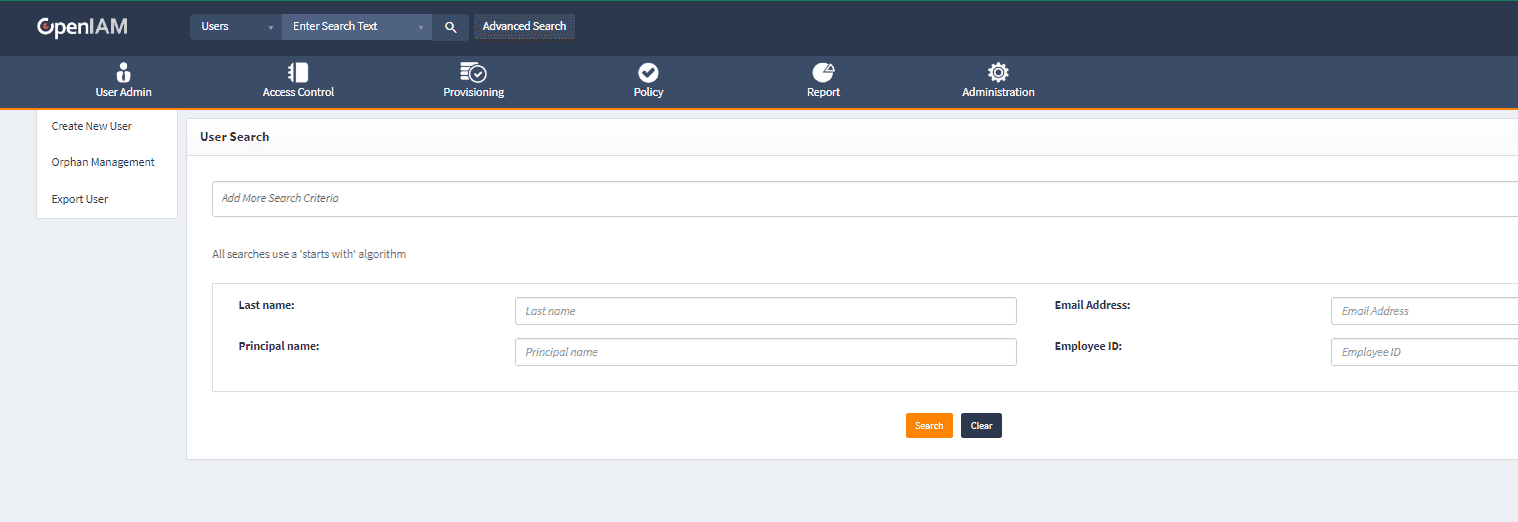The width and height of the screenshot is (1518, 522).
Task: Select the Provisioning checklist icon
Action: pyautogui.click(x=473, y=72)
